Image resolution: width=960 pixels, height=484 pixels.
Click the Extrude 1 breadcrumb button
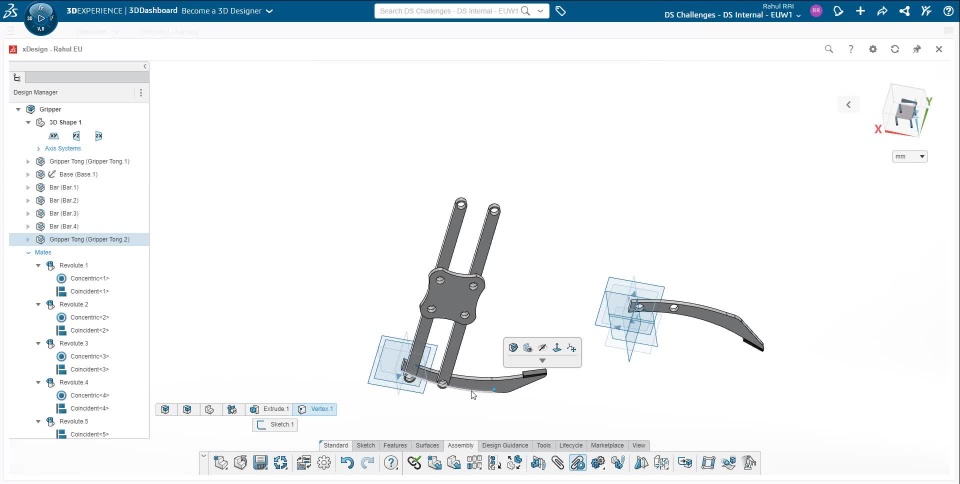(269, 409)
